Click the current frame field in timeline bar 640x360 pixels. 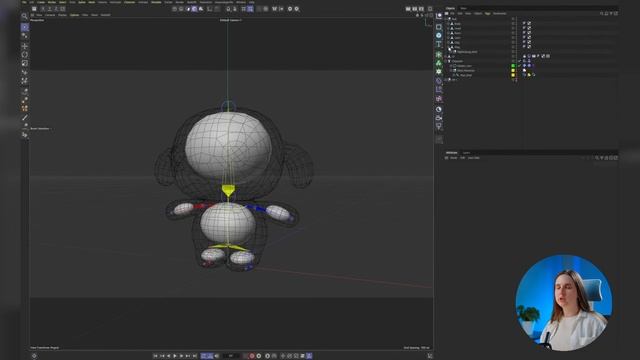(231, 356)
